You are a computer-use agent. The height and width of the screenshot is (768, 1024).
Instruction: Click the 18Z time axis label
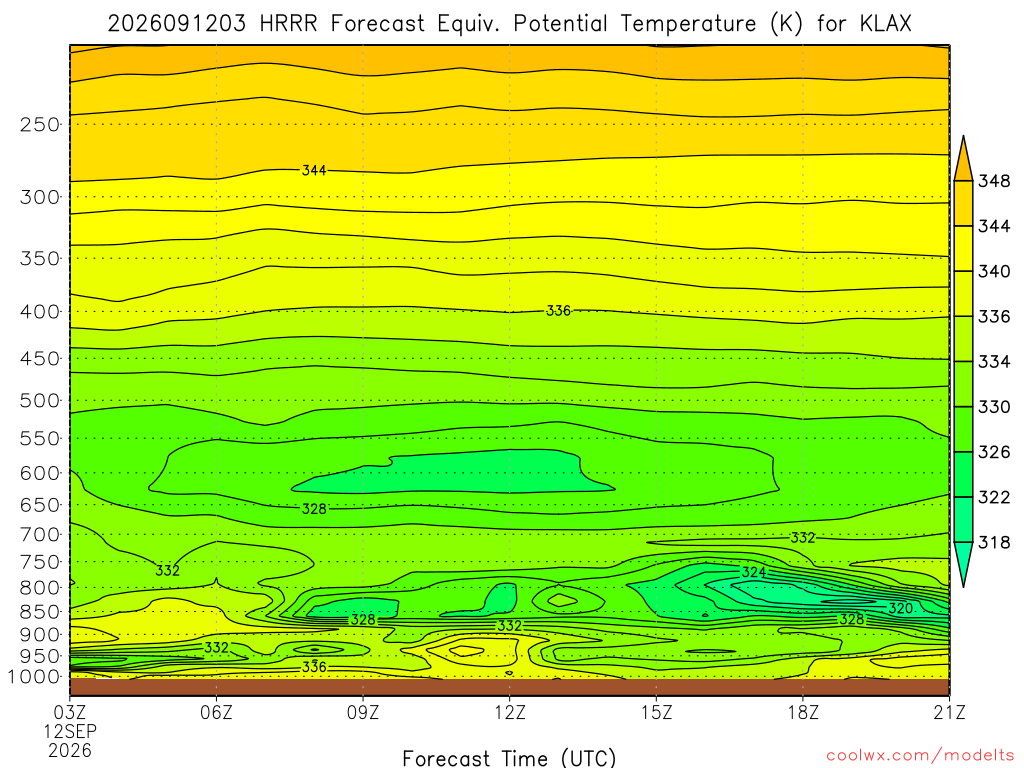[803, 712]
